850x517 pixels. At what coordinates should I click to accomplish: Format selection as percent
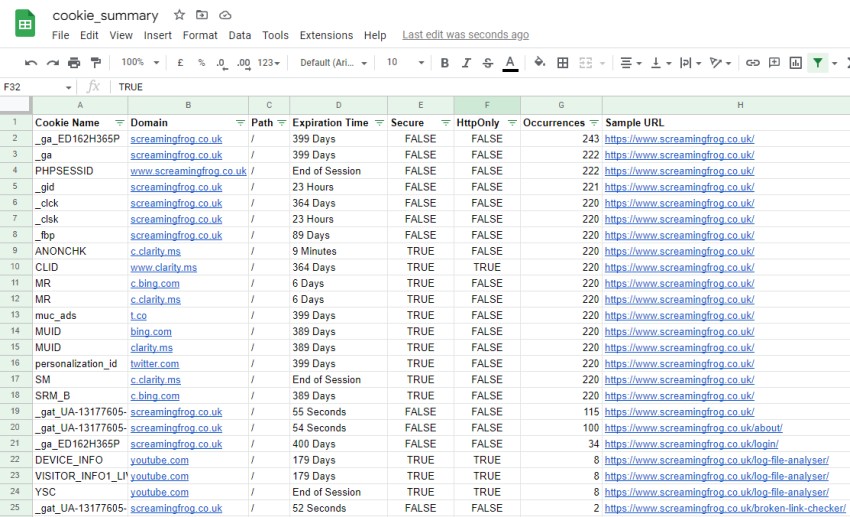pyautogui.click(x=201, y=63)
